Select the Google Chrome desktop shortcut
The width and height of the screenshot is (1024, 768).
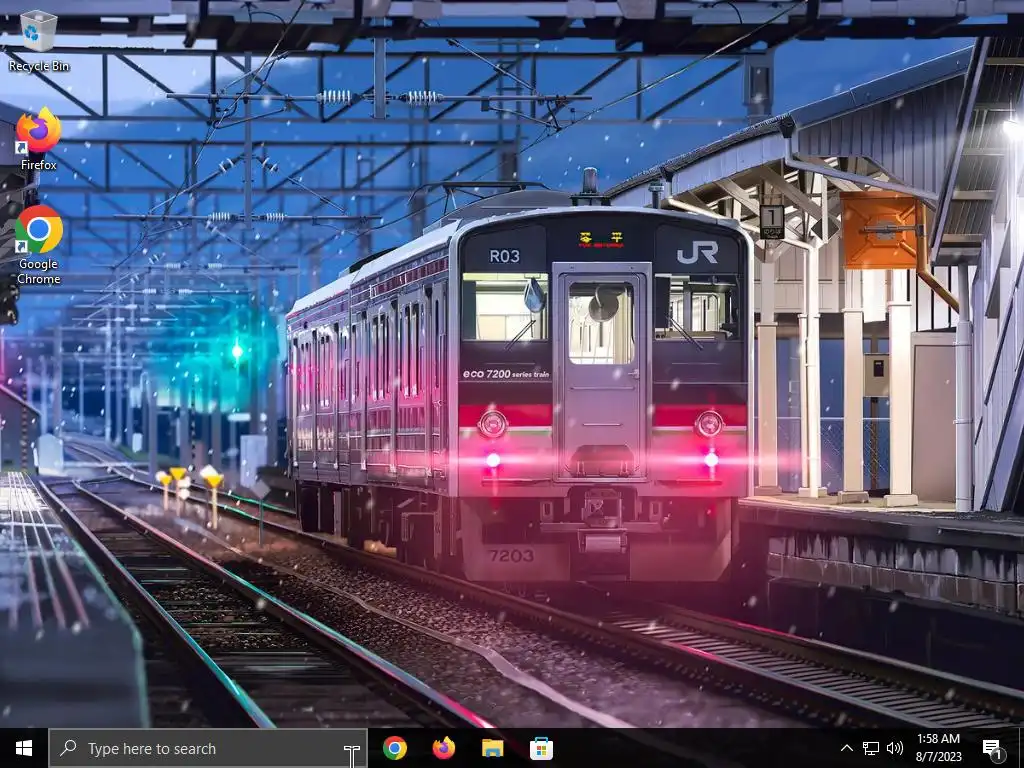39,246
